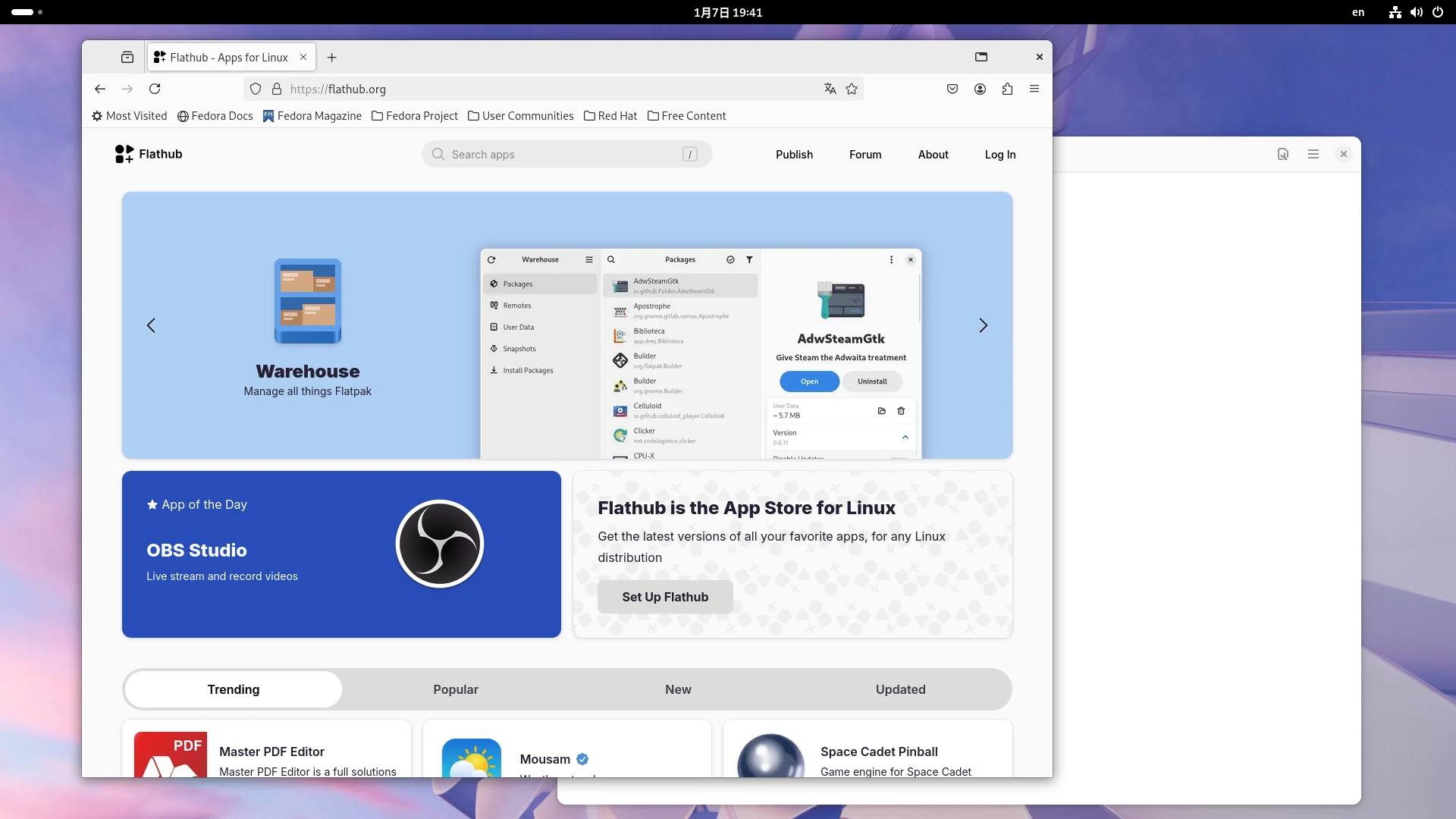Expand the User Communities bookmark folder
The width and height of the screenshot is (1456, 819).
(521, 116)
